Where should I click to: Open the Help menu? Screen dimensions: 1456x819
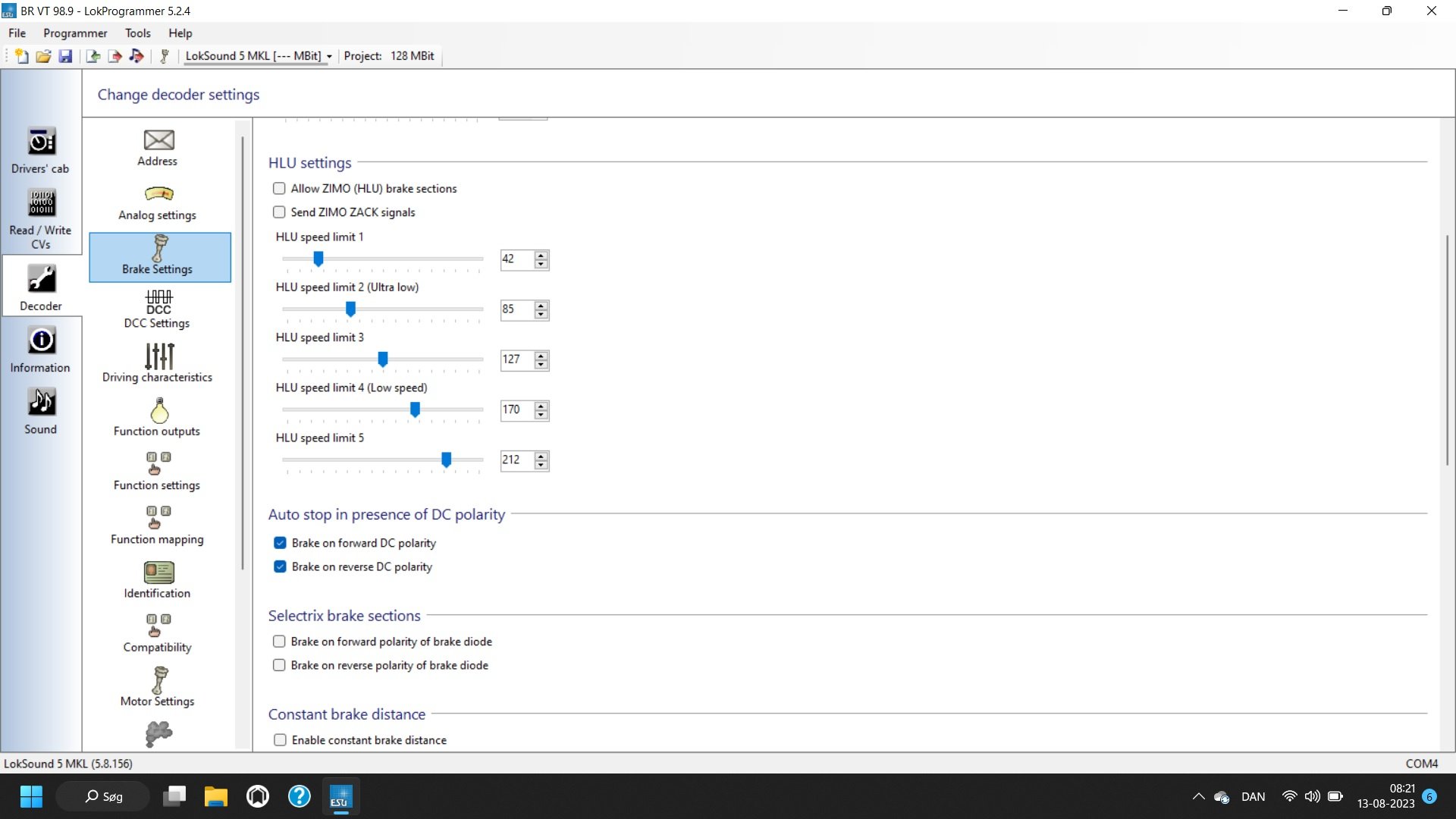click(180, 33)
